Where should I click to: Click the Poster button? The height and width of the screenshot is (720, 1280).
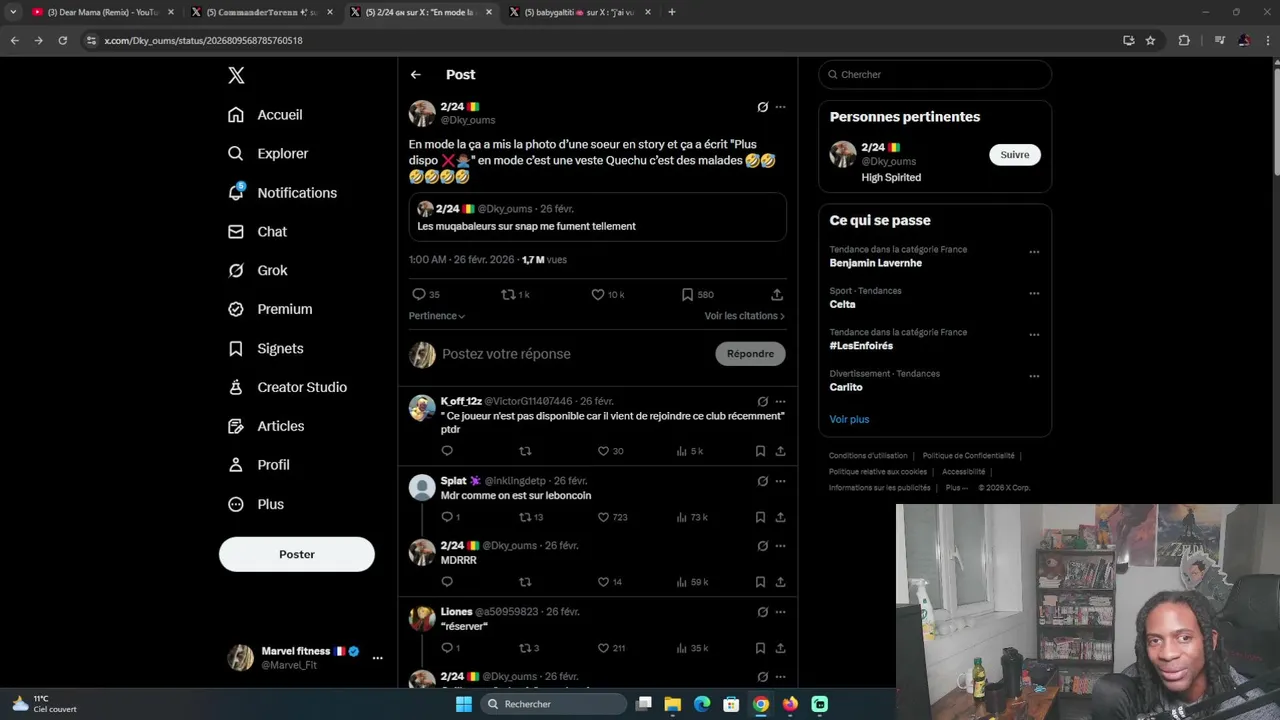[x=297, y=554]
